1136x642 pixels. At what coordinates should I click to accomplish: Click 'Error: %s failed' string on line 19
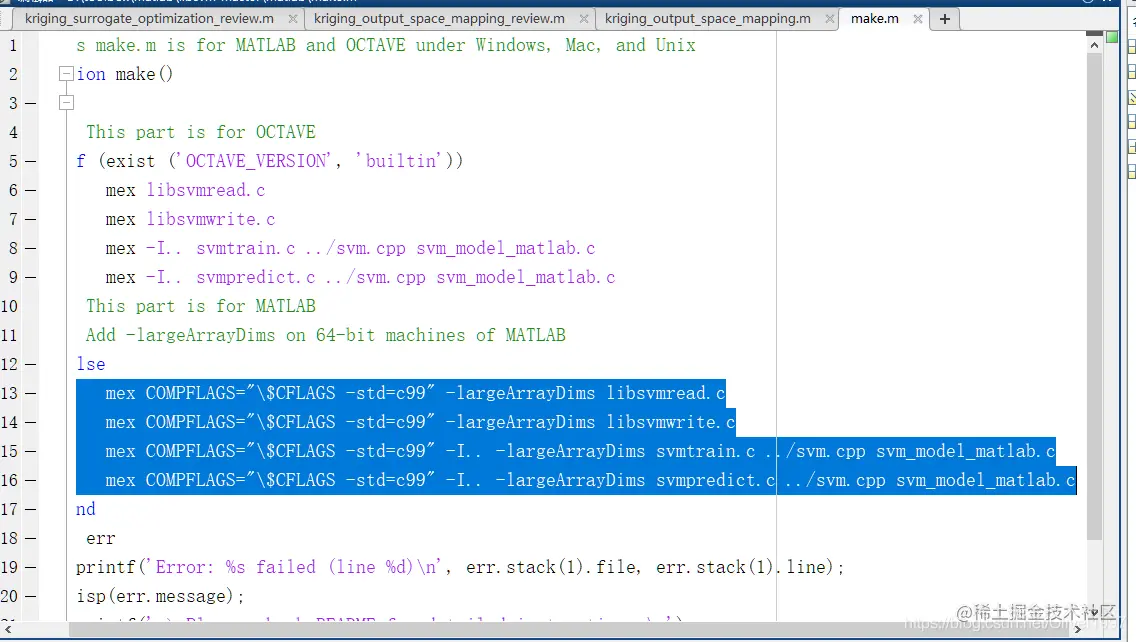click(x=235, y=567)
